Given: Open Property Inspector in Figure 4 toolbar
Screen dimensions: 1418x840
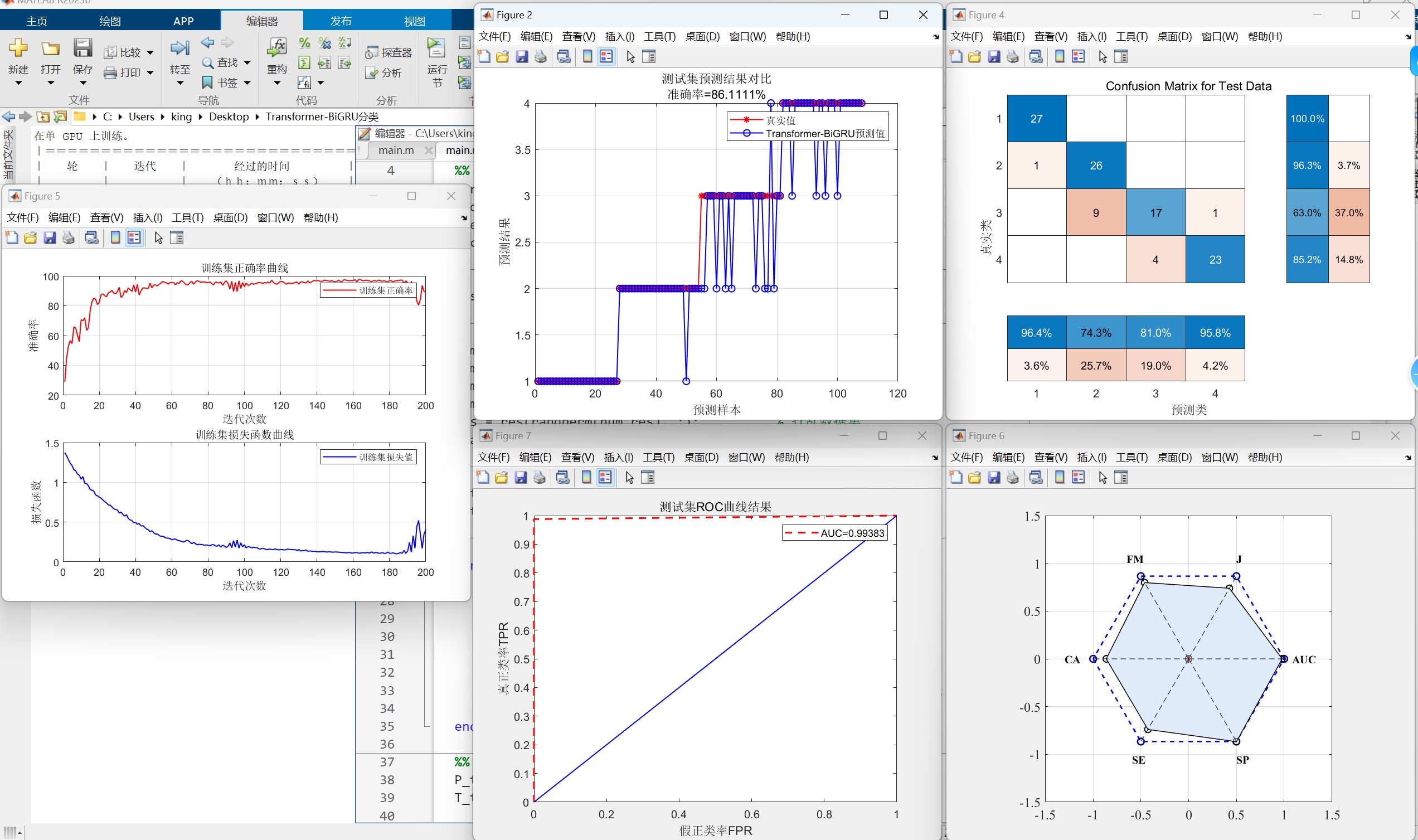Looking at the screenshot, I should (x=1120, y=57).
